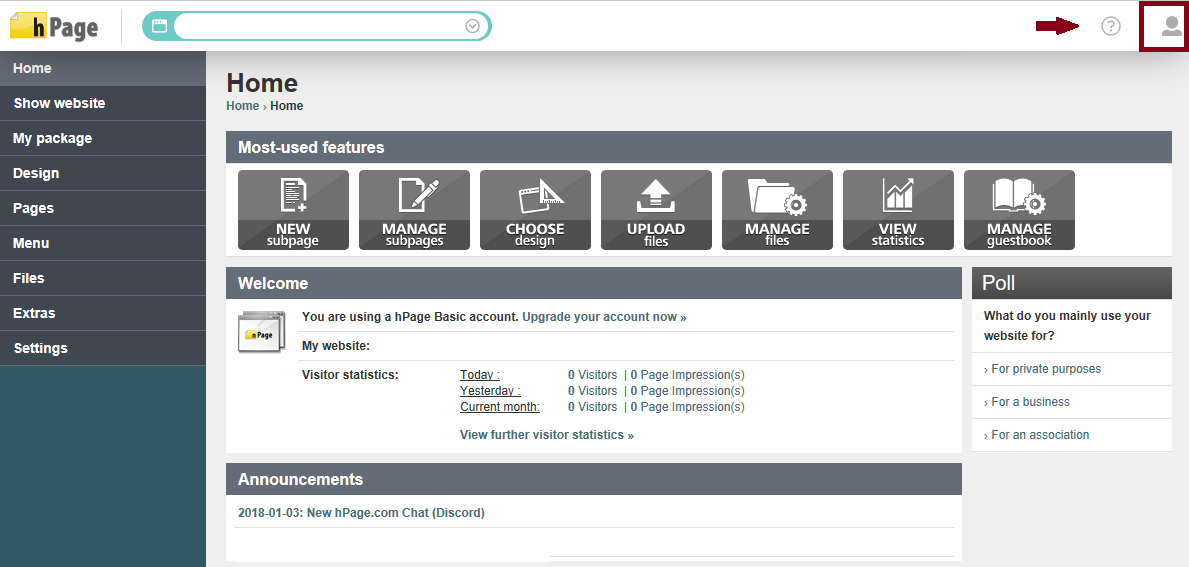The height and width of the screenshot is (567, 1189).
Task: Open CHOOSE design feature tile
Action: [535, 210]
